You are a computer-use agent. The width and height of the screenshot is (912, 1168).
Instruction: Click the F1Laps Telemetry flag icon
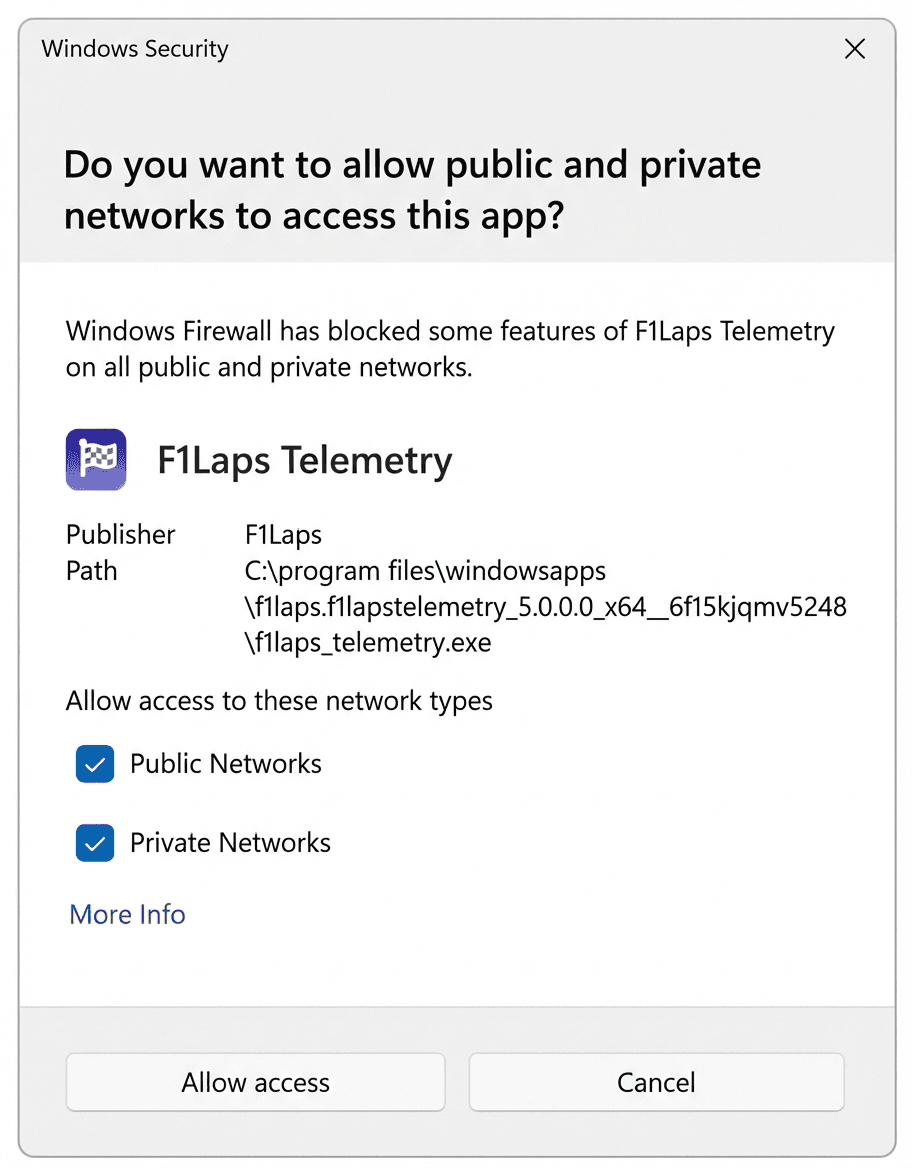(x=95, y=459)
